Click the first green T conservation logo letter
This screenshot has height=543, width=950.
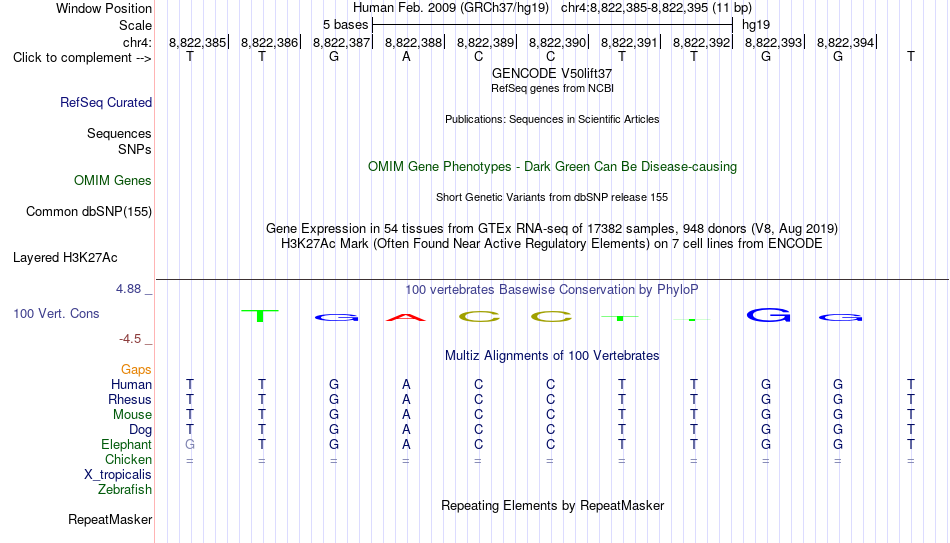(260, 316)
